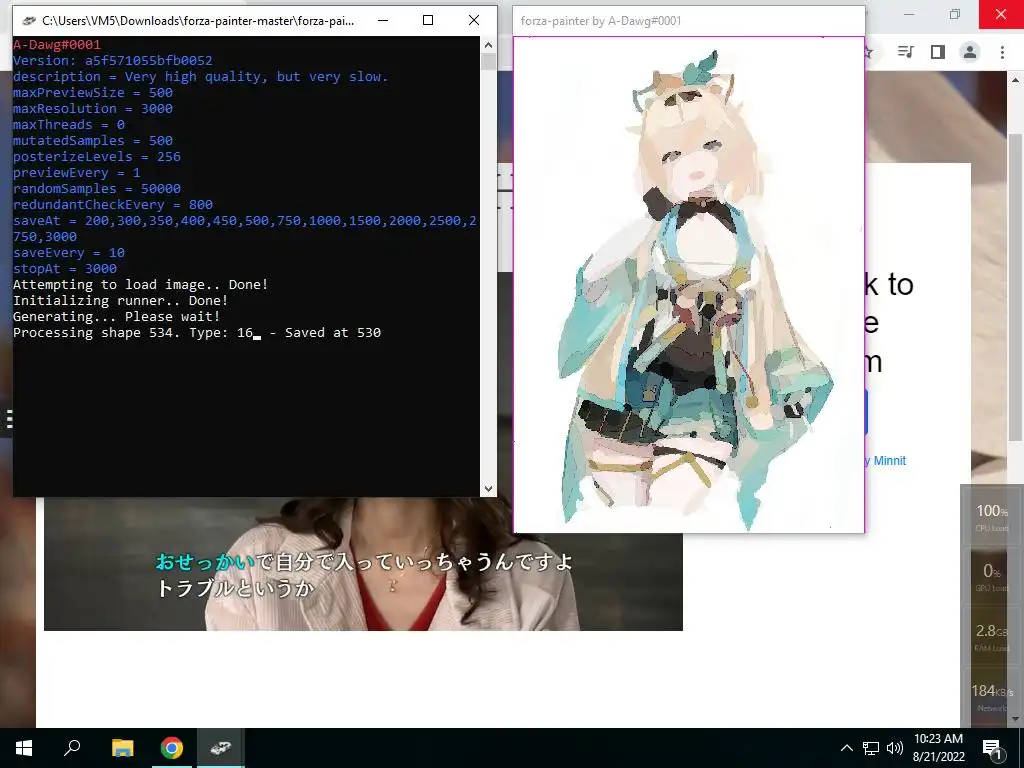The height and width of the screenshot is (768, 1024).
Task: Click the 'stopAt = 3000' line
Action: pyautogui.click(x=65, y=268)
